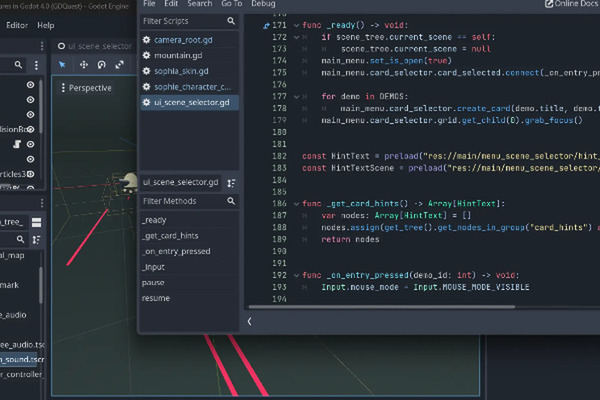The width and height of the screenshot is (600, 400).
Task: Toggle alphabetical sorting of the methods list
Action: 231,182
